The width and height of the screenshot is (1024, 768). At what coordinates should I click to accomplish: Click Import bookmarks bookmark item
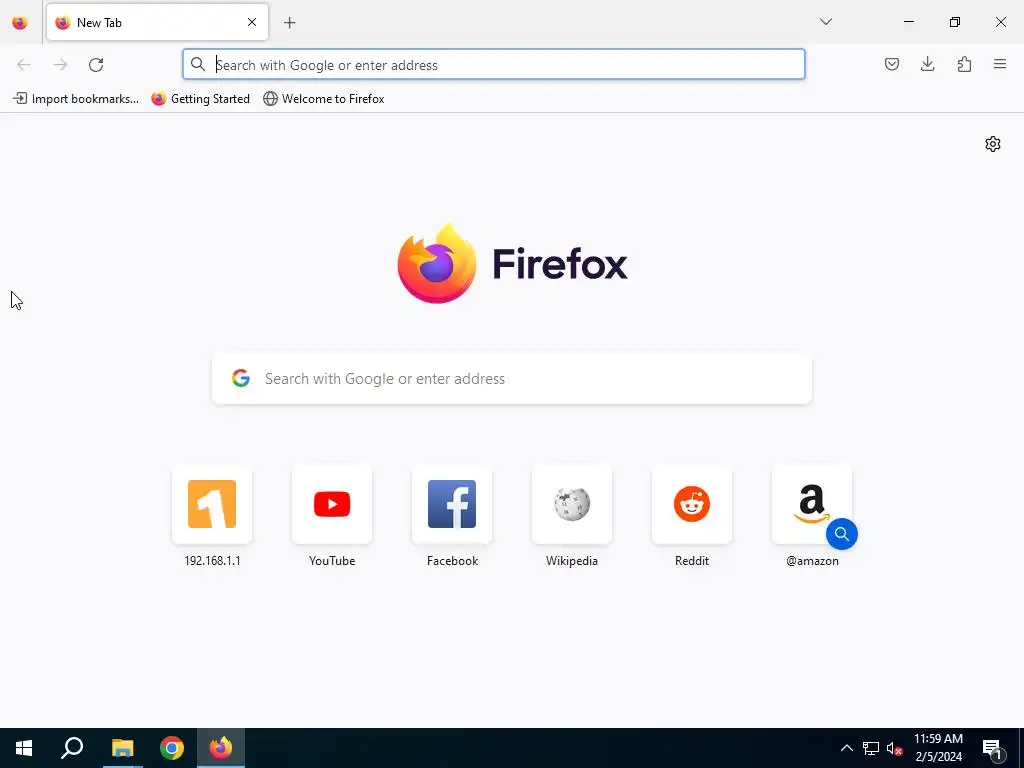[x=76, y=99]
